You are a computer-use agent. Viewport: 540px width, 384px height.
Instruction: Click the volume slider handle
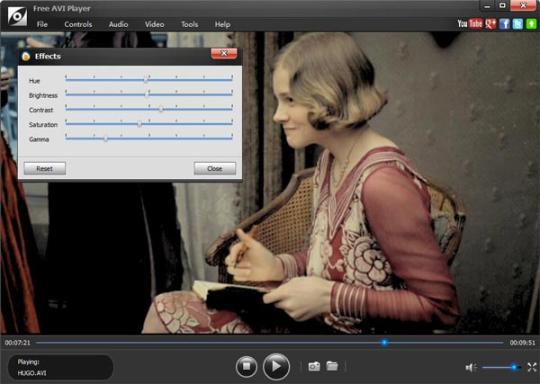pyautogui.click(x=514, y=367)
